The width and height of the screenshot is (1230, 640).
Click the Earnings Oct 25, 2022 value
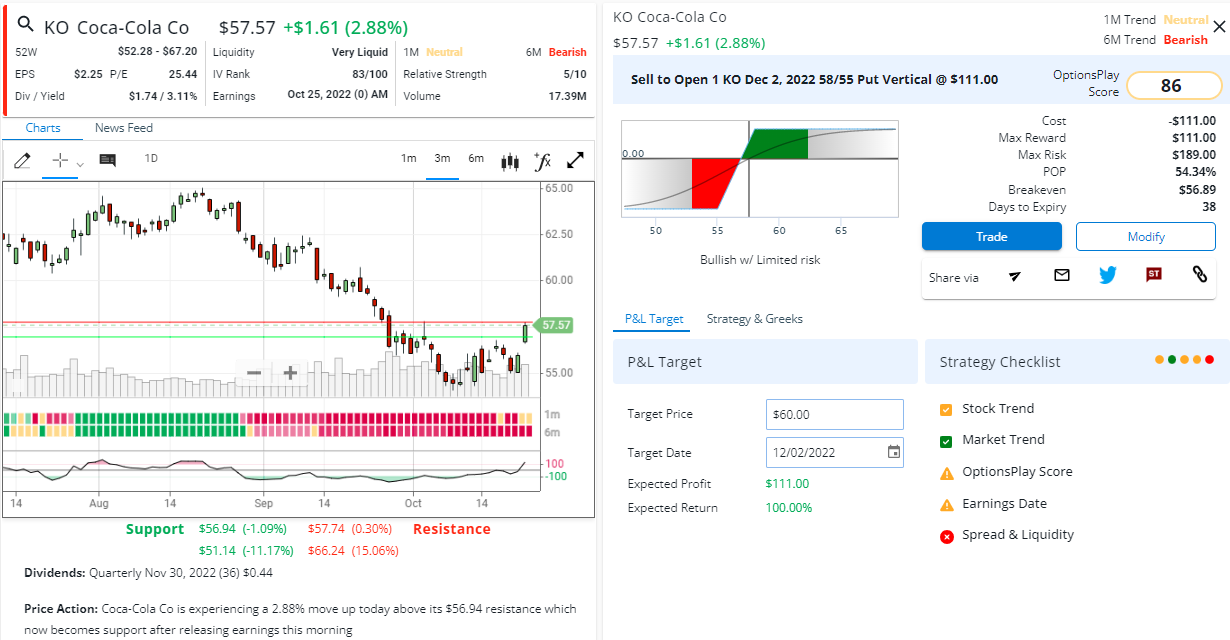coord(337,96)
